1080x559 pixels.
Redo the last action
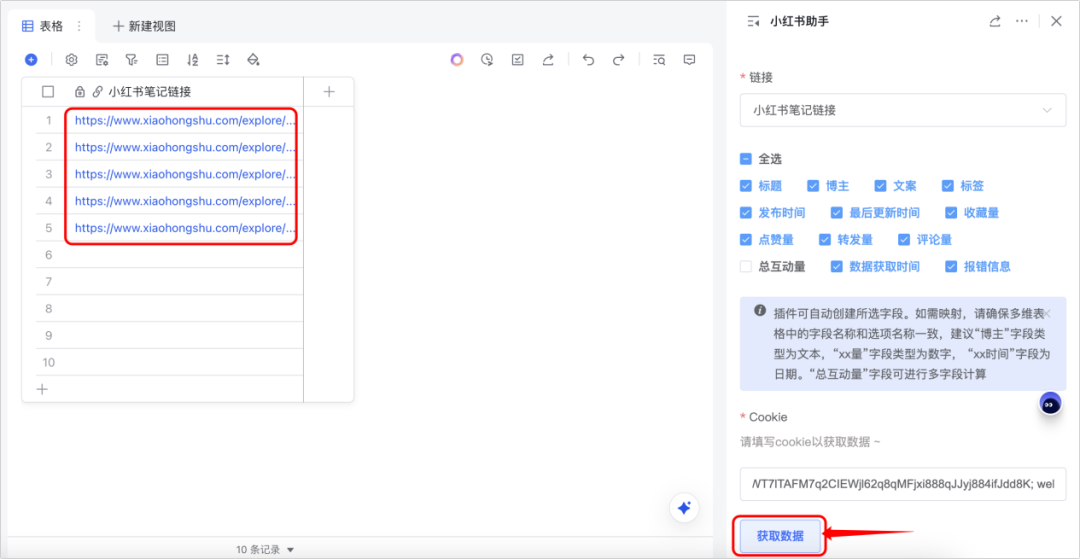pos(619,60)
